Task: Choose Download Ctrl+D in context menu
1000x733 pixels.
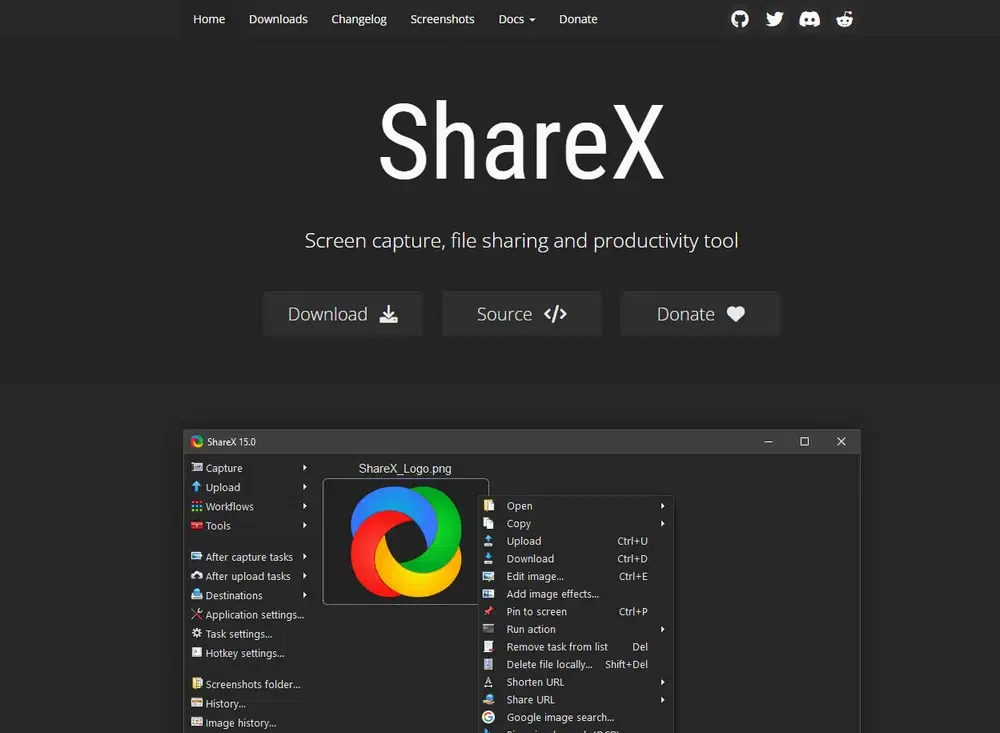Action: (575, 559)
